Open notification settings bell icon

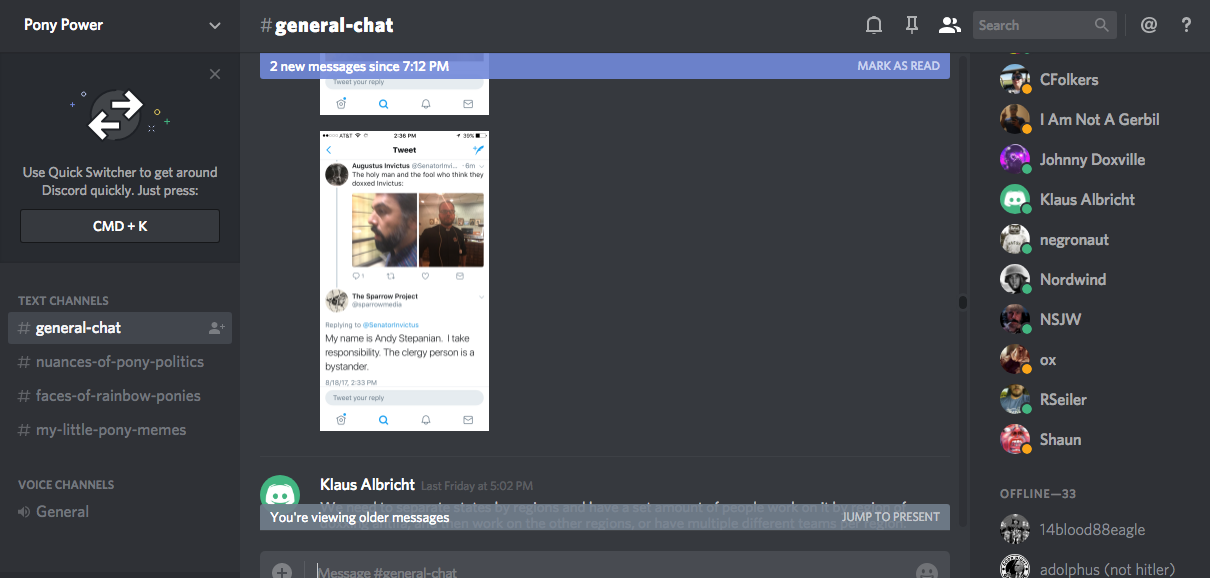pyautogui.click(x=874, y=25)
